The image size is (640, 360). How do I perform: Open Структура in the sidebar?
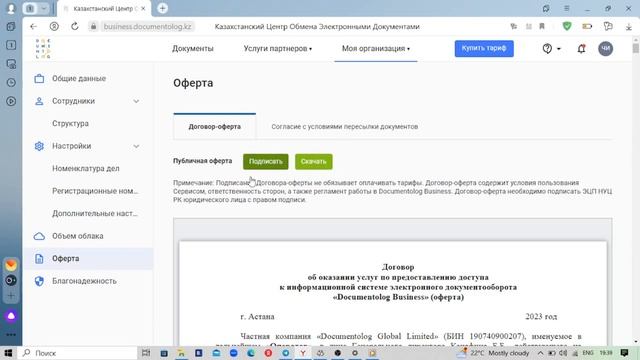pos(70,123)
